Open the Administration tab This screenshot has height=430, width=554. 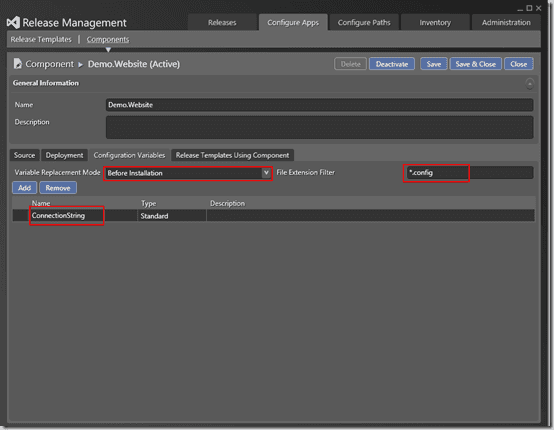(506, 23)
